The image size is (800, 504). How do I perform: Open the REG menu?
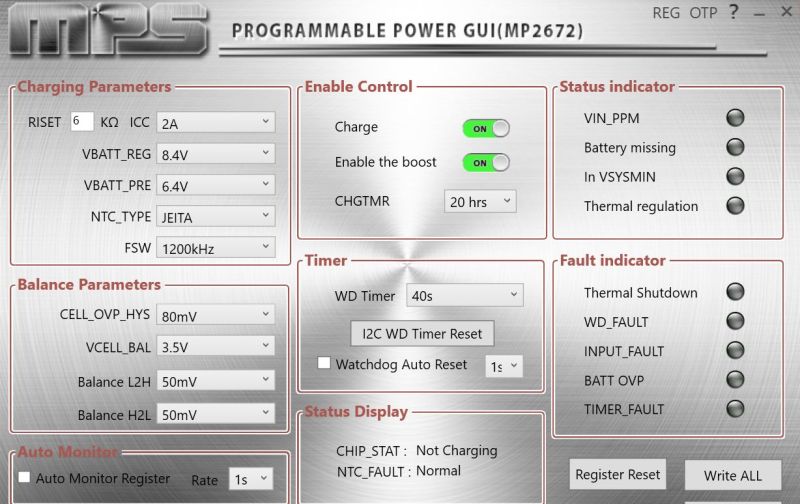click(666, 13)
